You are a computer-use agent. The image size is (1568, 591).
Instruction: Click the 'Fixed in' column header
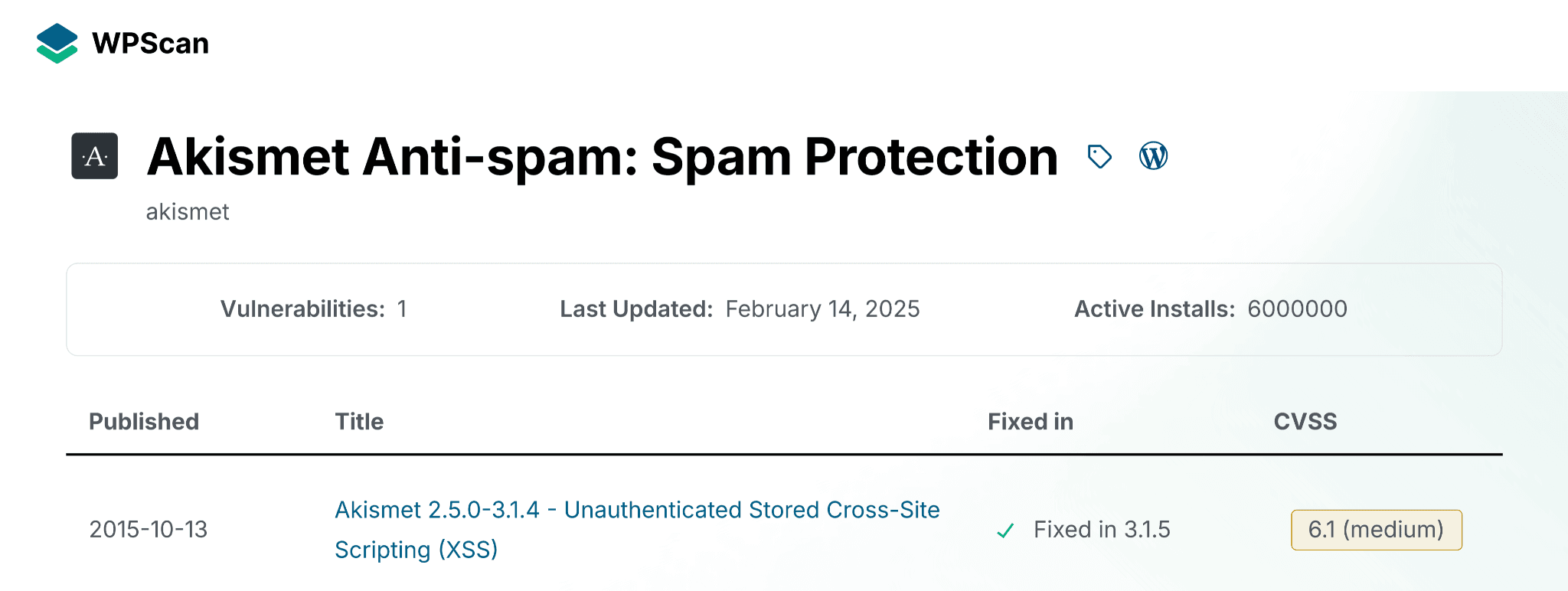pos(1031,422)
